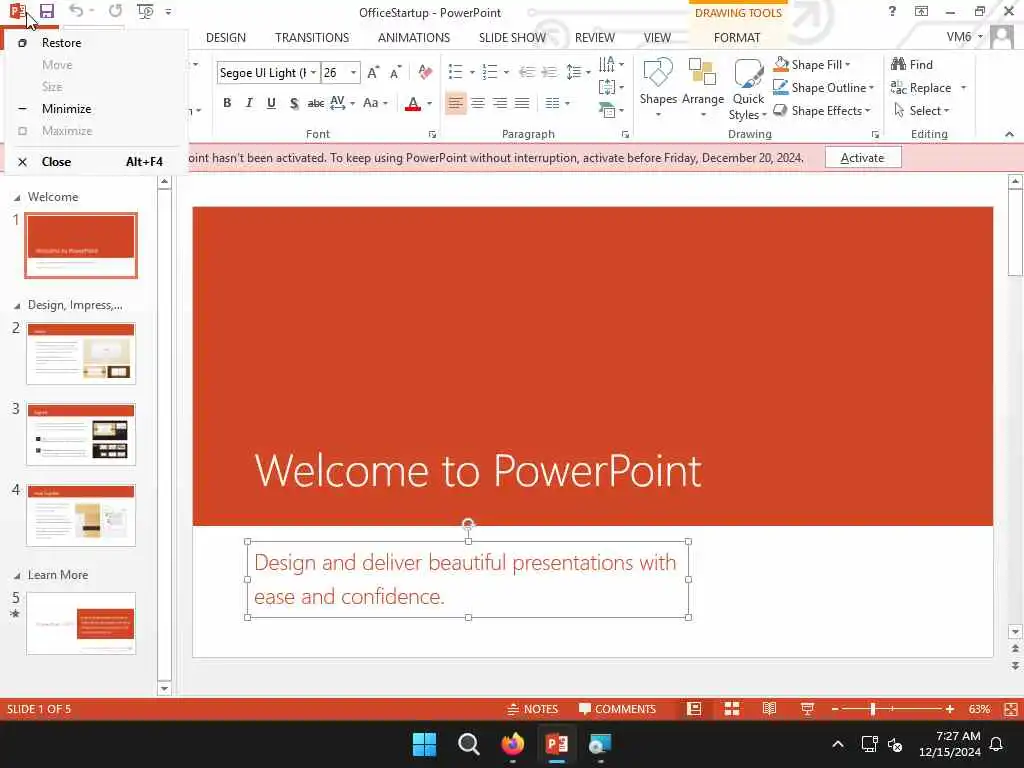Toggle Align Right paragraph button
This screenshot has width=1024, height=768.
coord(500,103)
